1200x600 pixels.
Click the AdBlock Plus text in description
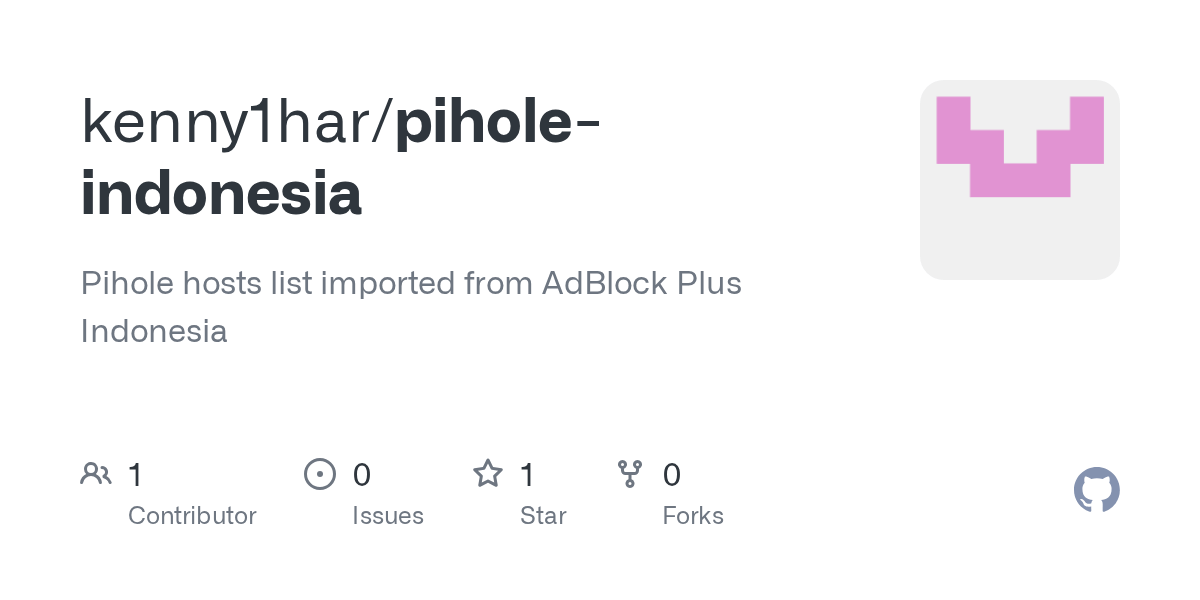(642, 283)
